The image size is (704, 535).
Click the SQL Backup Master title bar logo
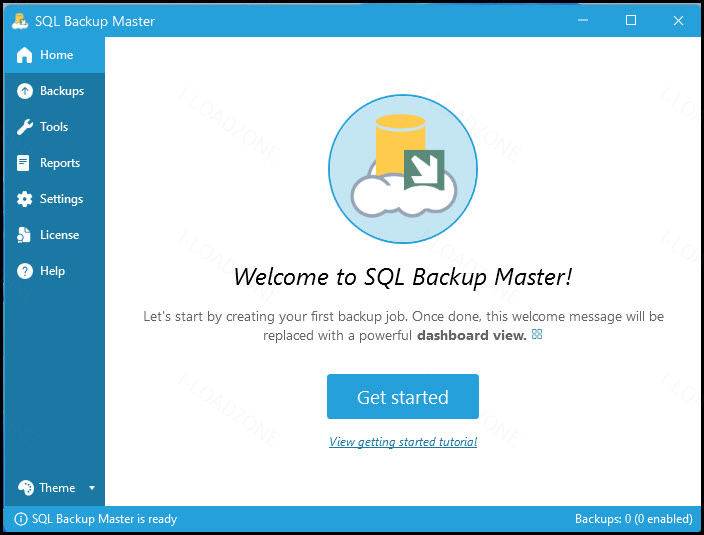[x=20, y=21]
